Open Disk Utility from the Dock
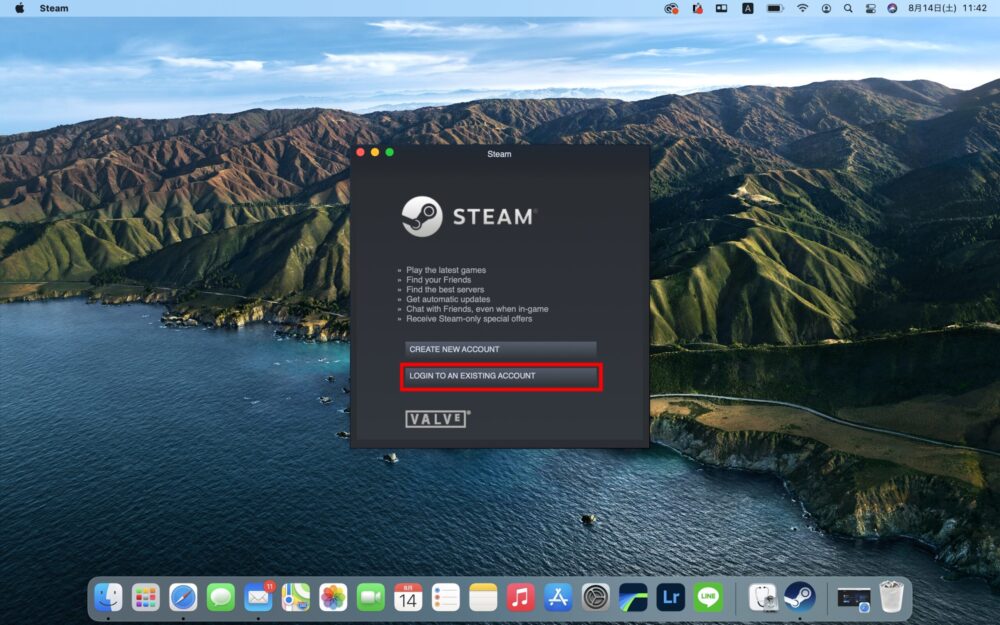The image size is (1000, 625). click(762, 598)
